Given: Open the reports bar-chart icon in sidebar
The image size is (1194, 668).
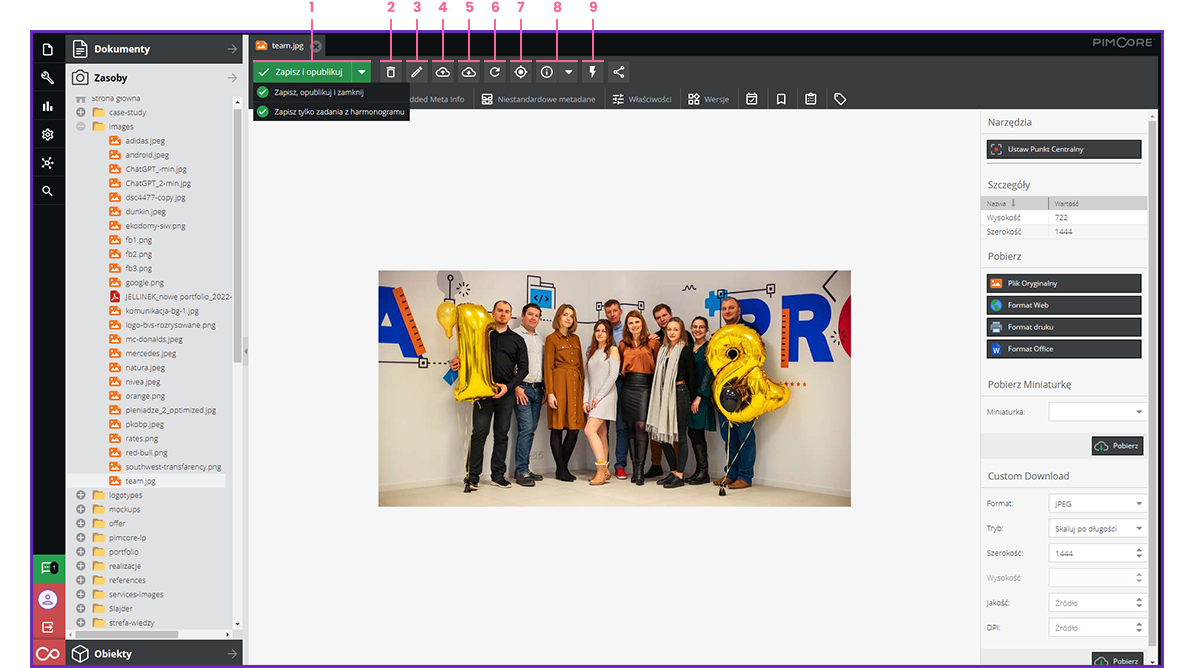Looking at the screenshot, I should 48,105.
